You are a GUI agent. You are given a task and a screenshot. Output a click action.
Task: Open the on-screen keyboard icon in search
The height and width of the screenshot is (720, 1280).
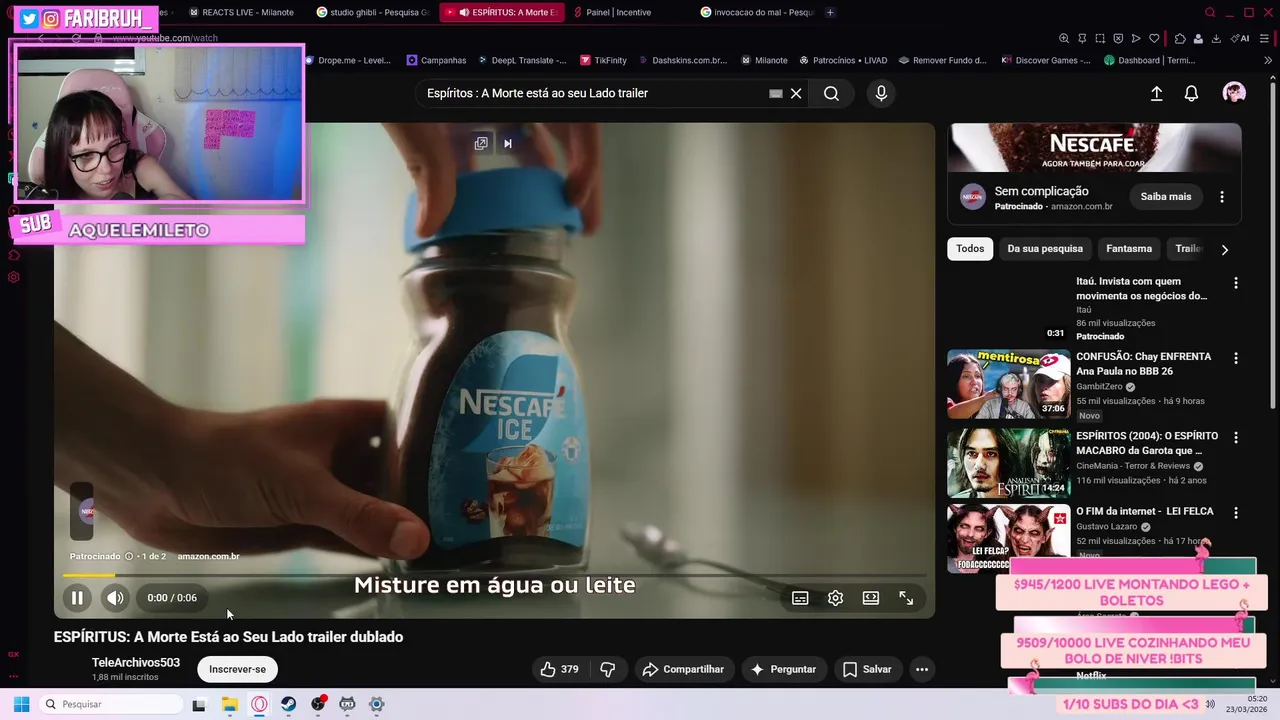pyautogui.click(x=775, y=93)
